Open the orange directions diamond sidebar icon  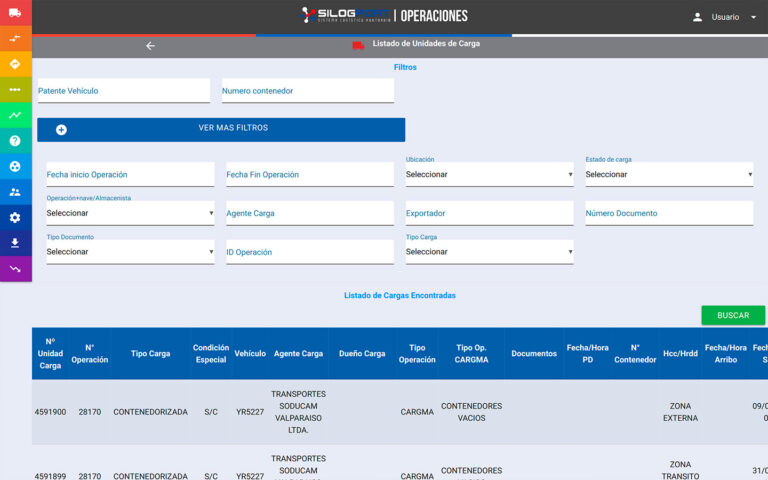click(15, 64)
